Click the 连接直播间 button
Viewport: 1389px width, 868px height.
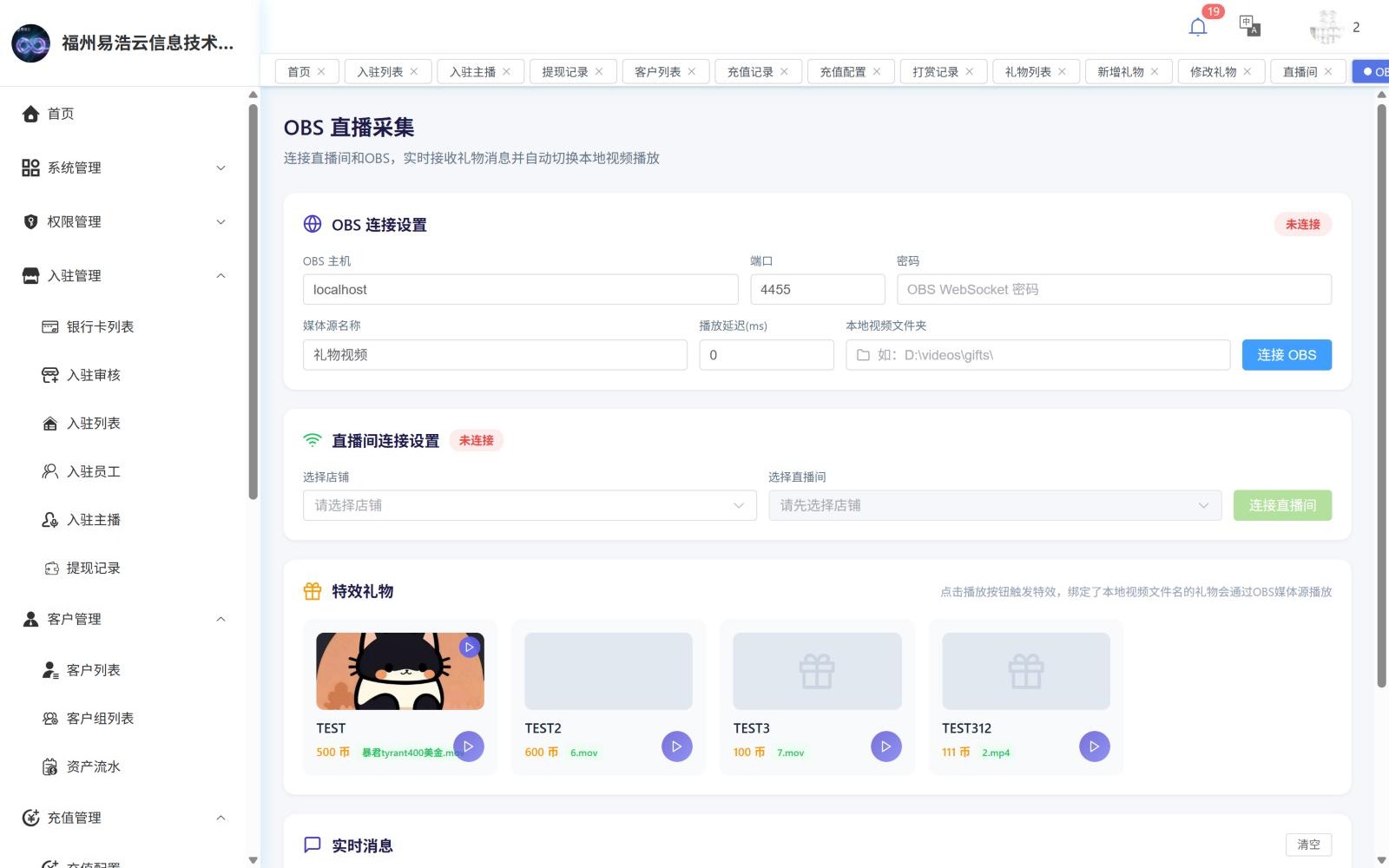(1282, 505)
